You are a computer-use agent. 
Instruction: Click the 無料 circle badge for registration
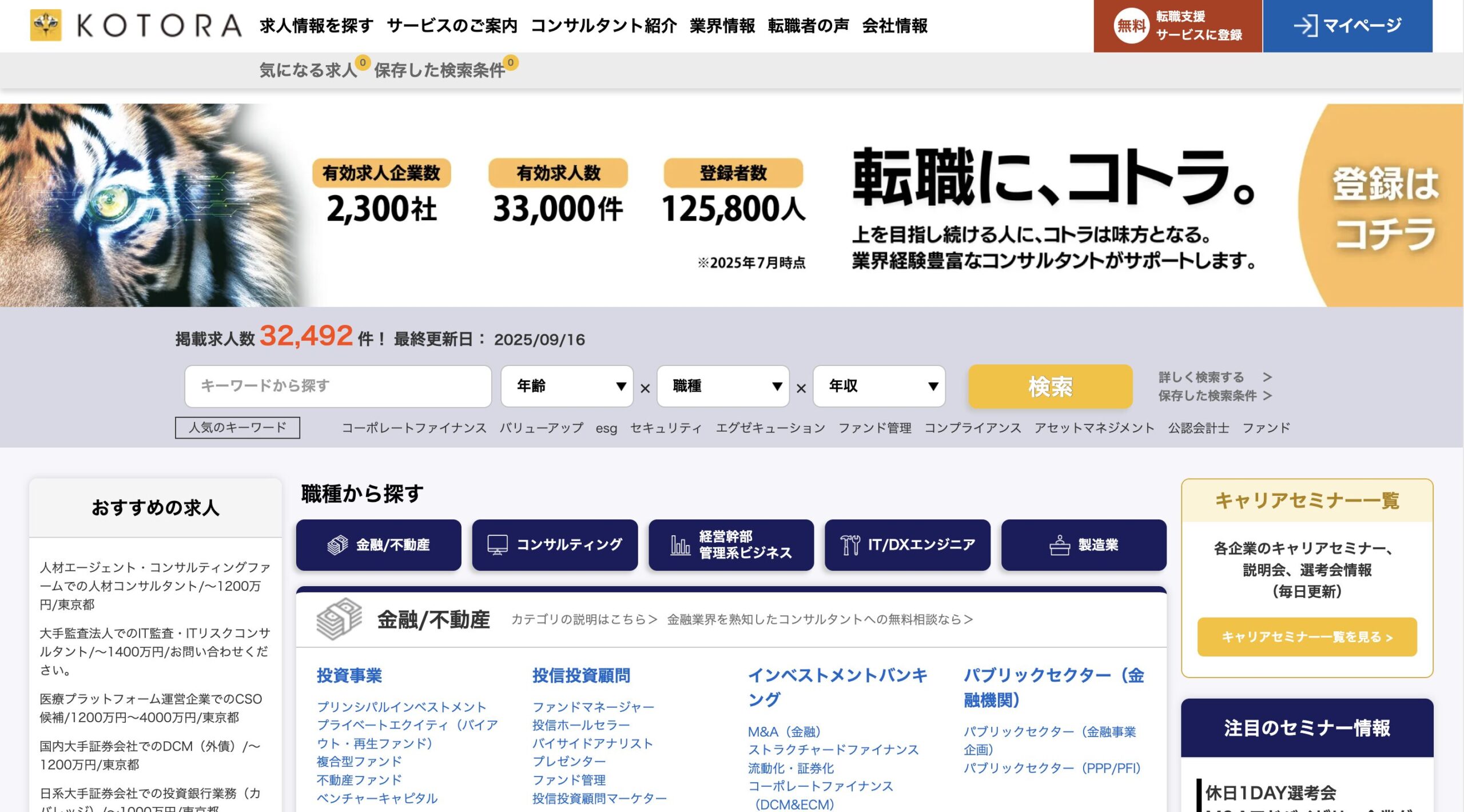[x=1131, y=26]
